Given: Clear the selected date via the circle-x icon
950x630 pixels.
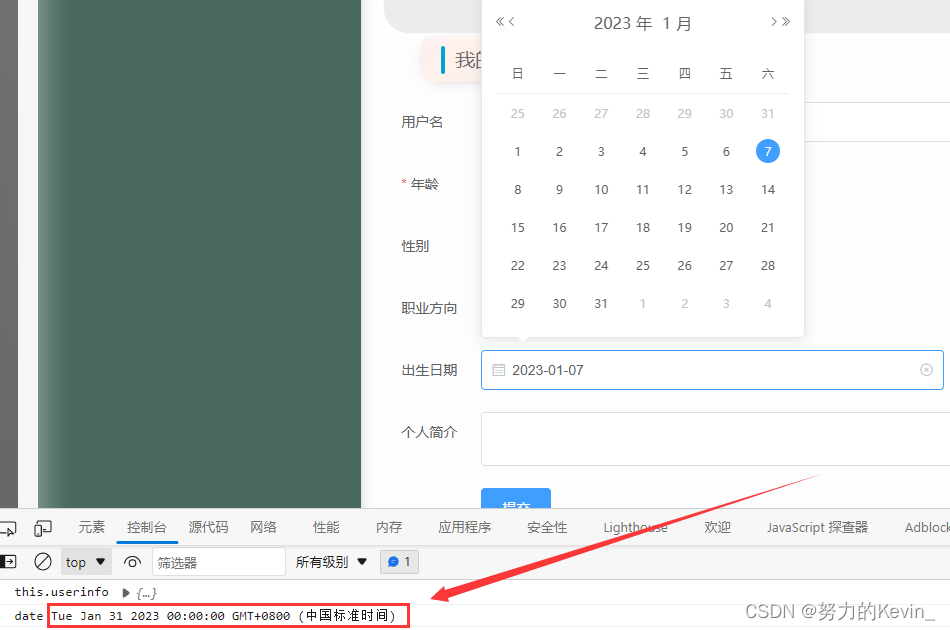Looking at the screenshot, I should click(925, 369).
